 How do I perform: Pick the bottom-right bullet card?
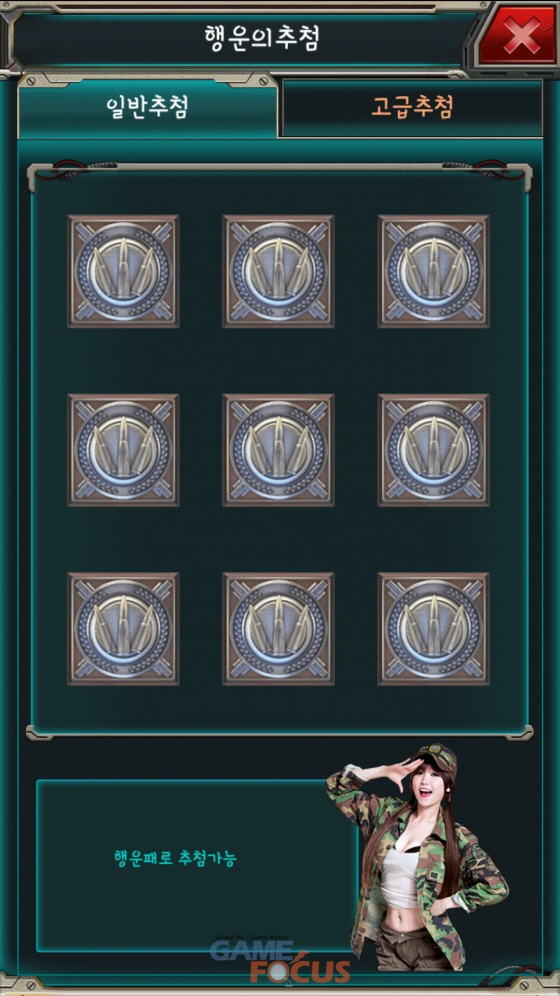click(434, 629)
